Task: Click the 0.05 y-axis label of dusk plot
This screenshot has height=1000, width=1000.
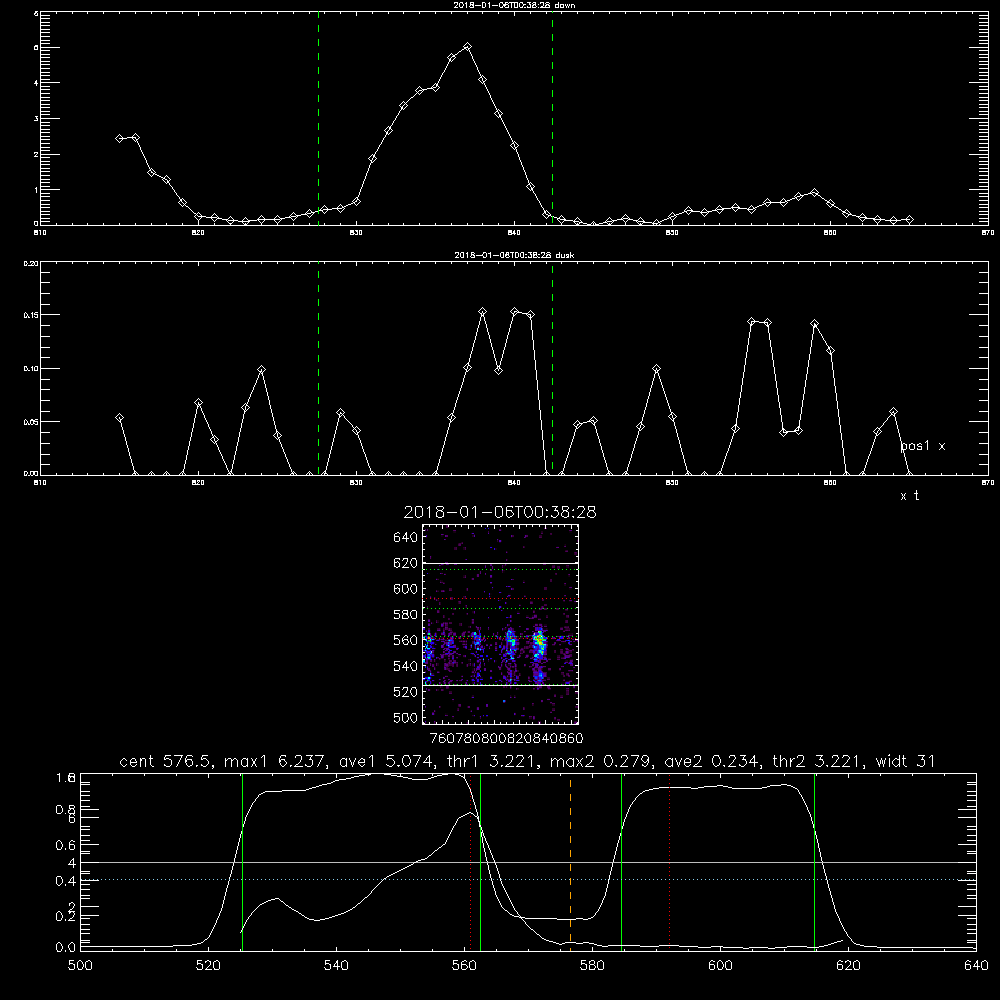Action: pyautogui.click(x=31, y=422)
